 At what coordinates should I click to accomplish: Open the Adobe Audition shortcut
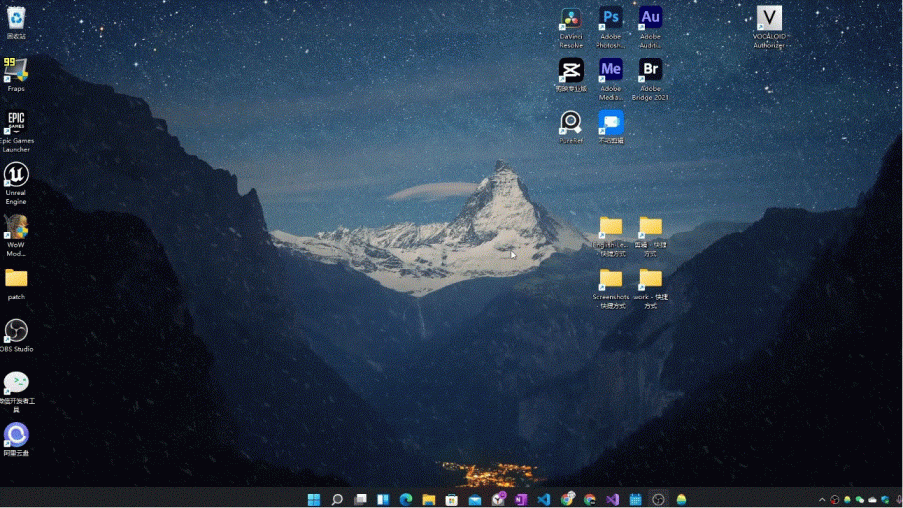coord(650,19)
